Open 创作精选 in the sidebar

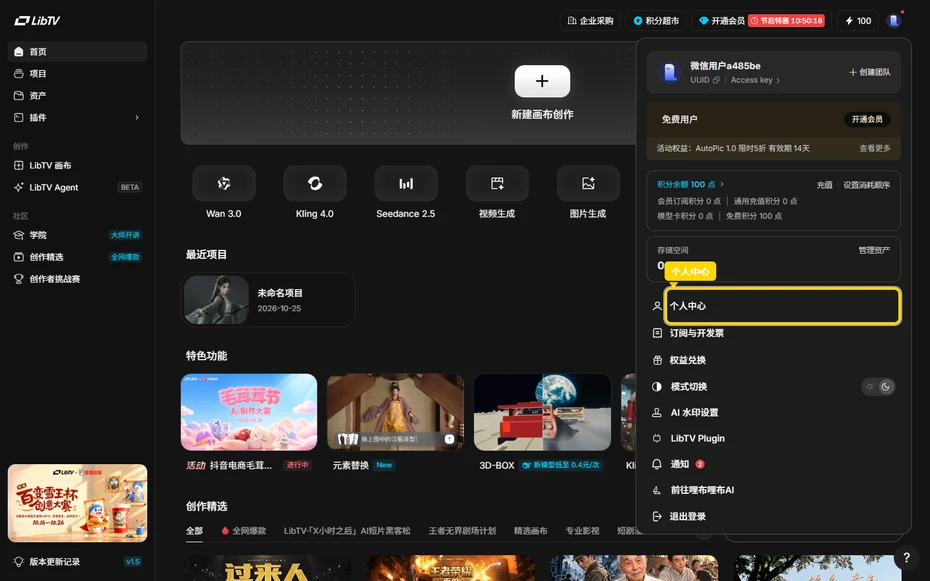pyautogui.click(x=78, y=257)
